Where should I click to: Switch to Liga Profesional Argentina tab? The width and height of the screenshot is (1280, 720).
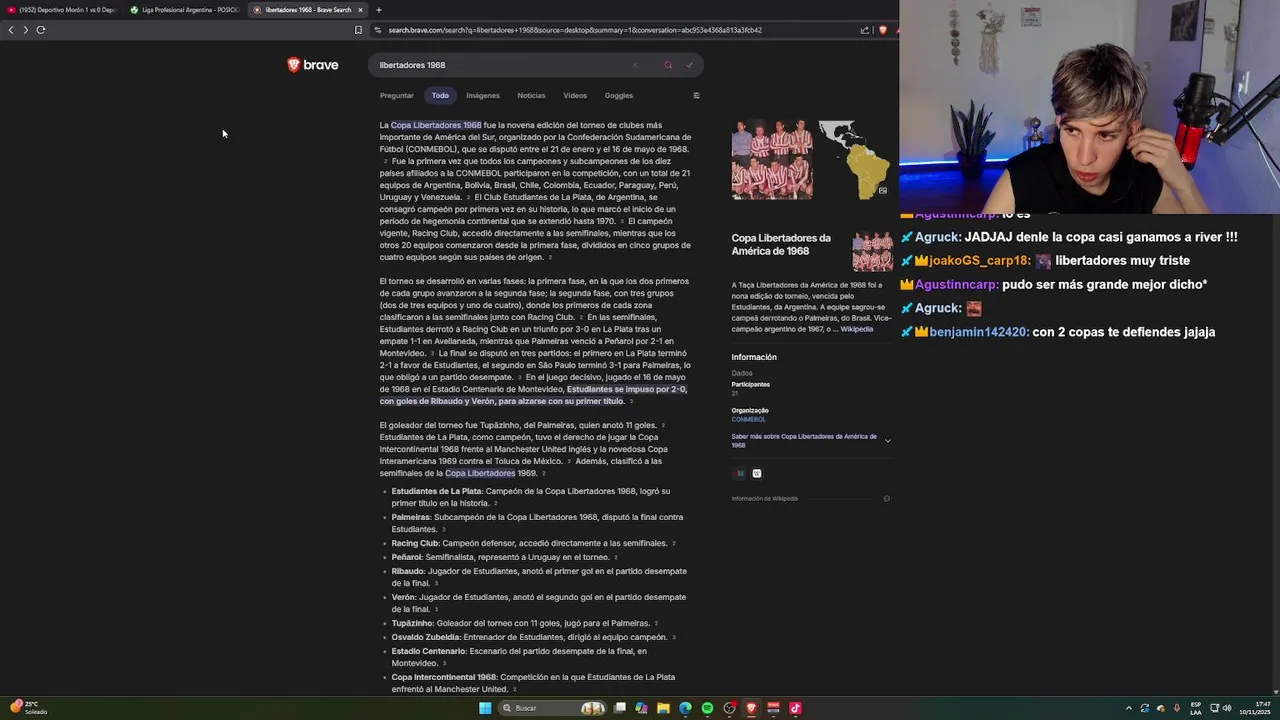185,10
